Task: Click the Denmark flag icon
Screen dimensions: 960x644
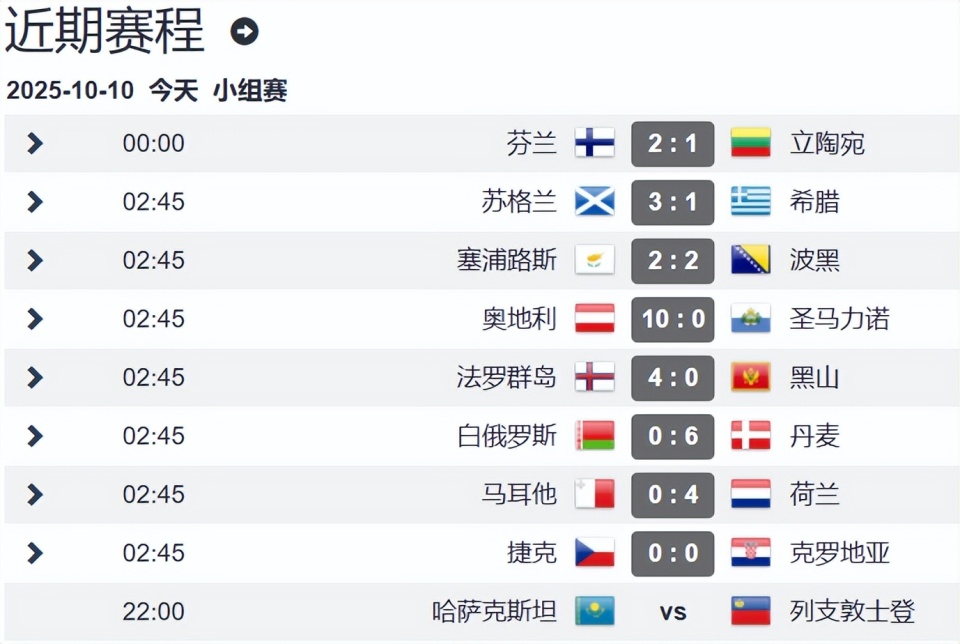Action: point(751,436)
